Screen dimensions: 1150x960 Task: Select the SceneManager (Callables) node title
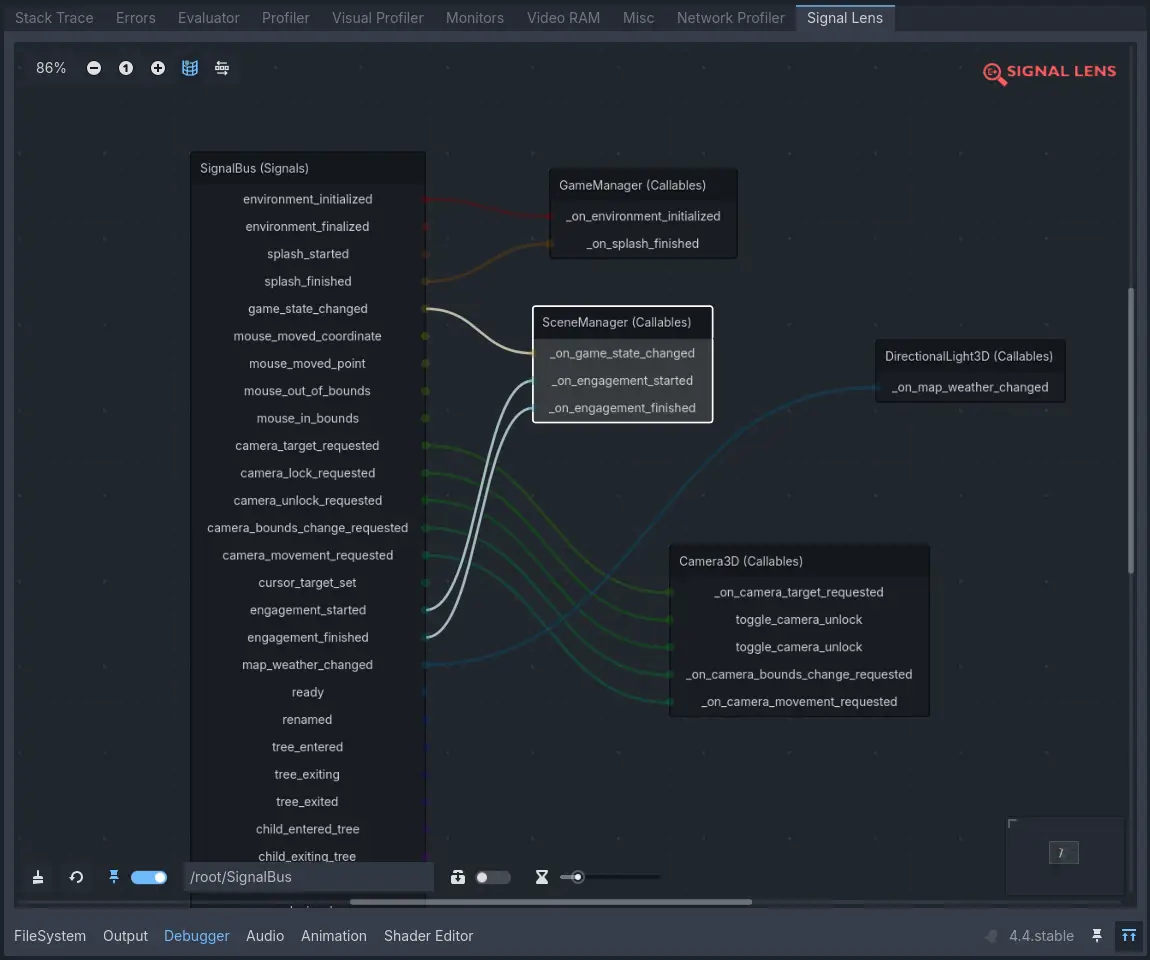pyautogui.click(x=616, y=323)
